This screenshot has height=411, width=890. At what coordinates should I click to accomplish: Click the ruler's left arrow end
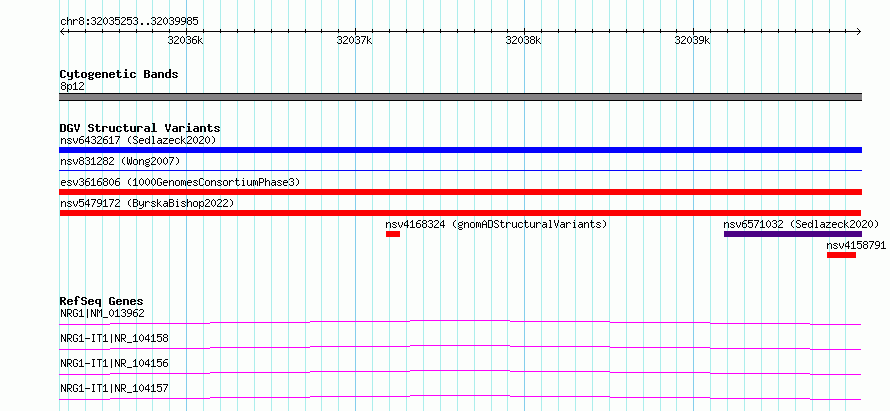tap(62, 31)
